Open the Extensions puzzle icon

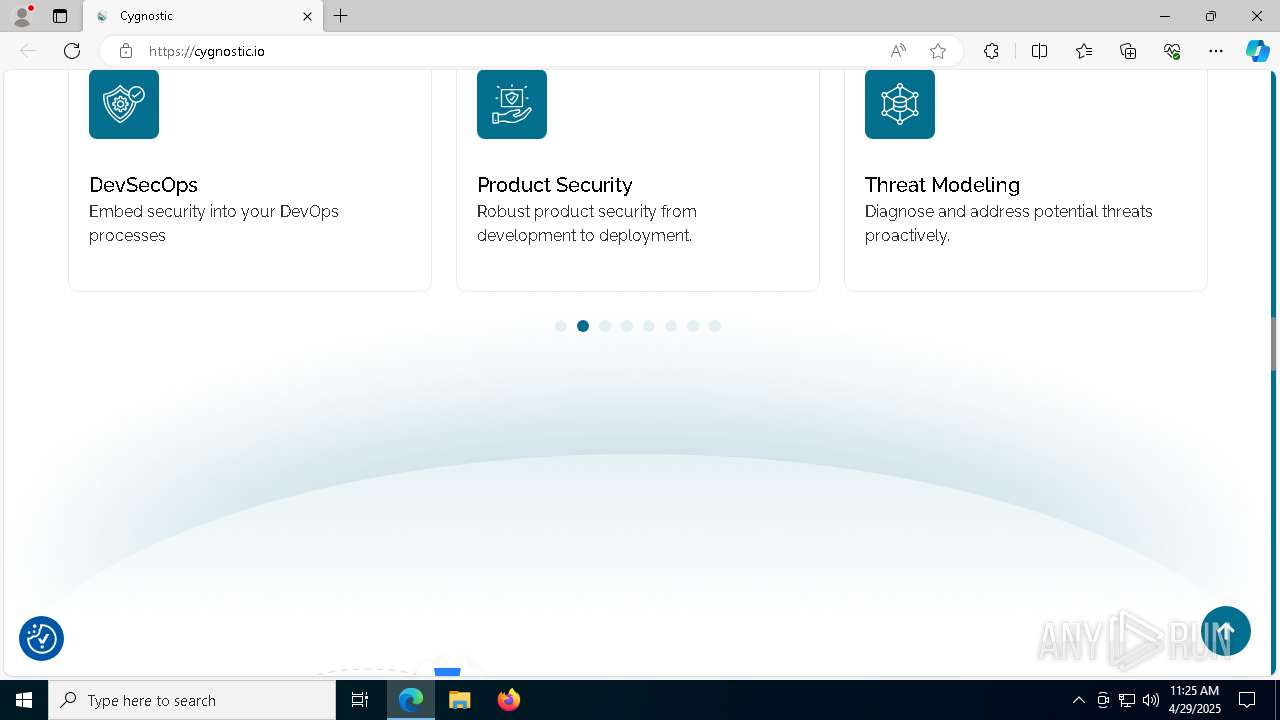[x=991, y=51]
